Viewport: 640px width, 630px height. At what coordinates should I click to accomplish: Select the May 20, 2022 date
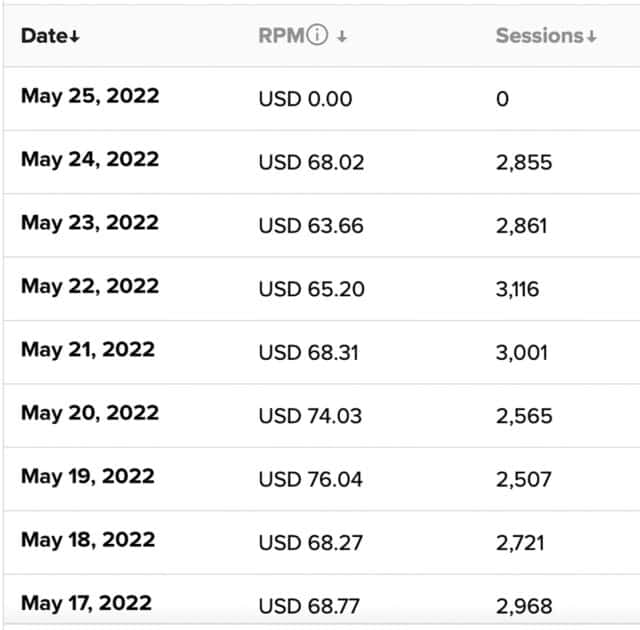(90, 413)
